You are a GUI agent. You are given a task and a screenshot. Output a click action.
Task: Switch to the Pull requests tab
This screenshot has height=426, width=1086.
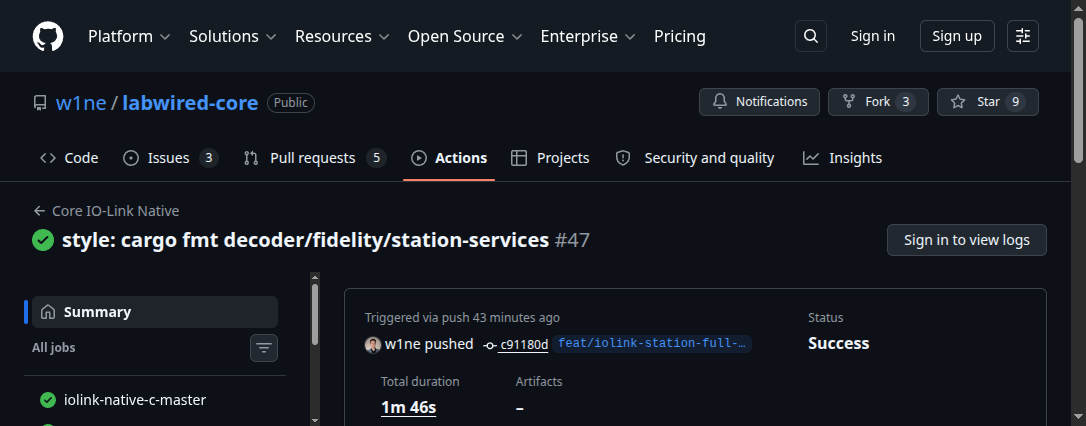tap(315, 158)
